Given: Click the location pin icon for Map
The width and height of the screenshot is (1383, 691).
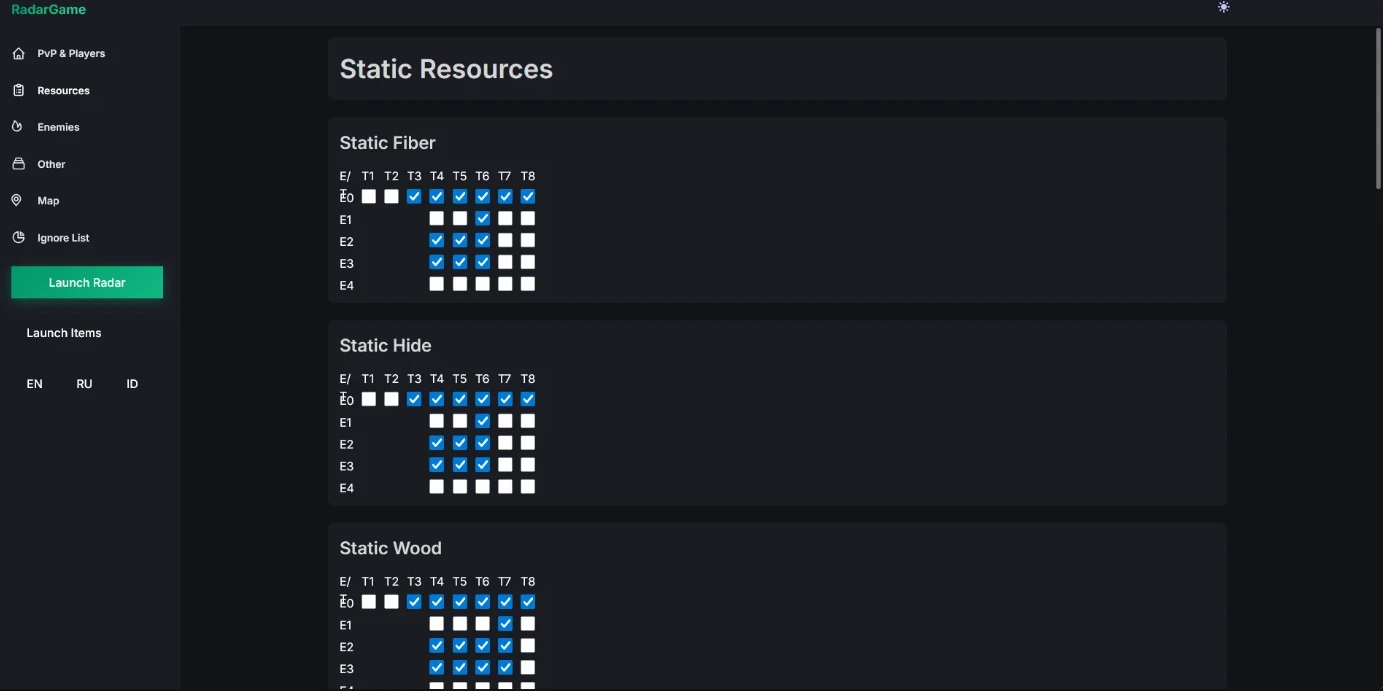Looking at the screenshot, I should coord(17,201).
